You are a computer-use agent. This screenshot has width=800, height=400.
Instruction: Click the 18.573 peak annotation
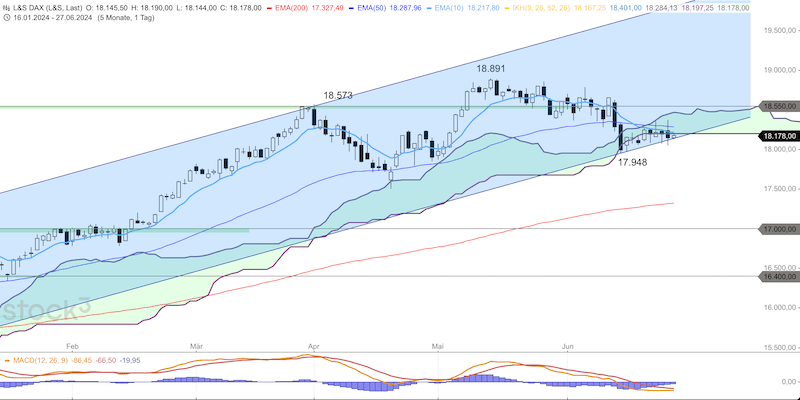[338, 95]
